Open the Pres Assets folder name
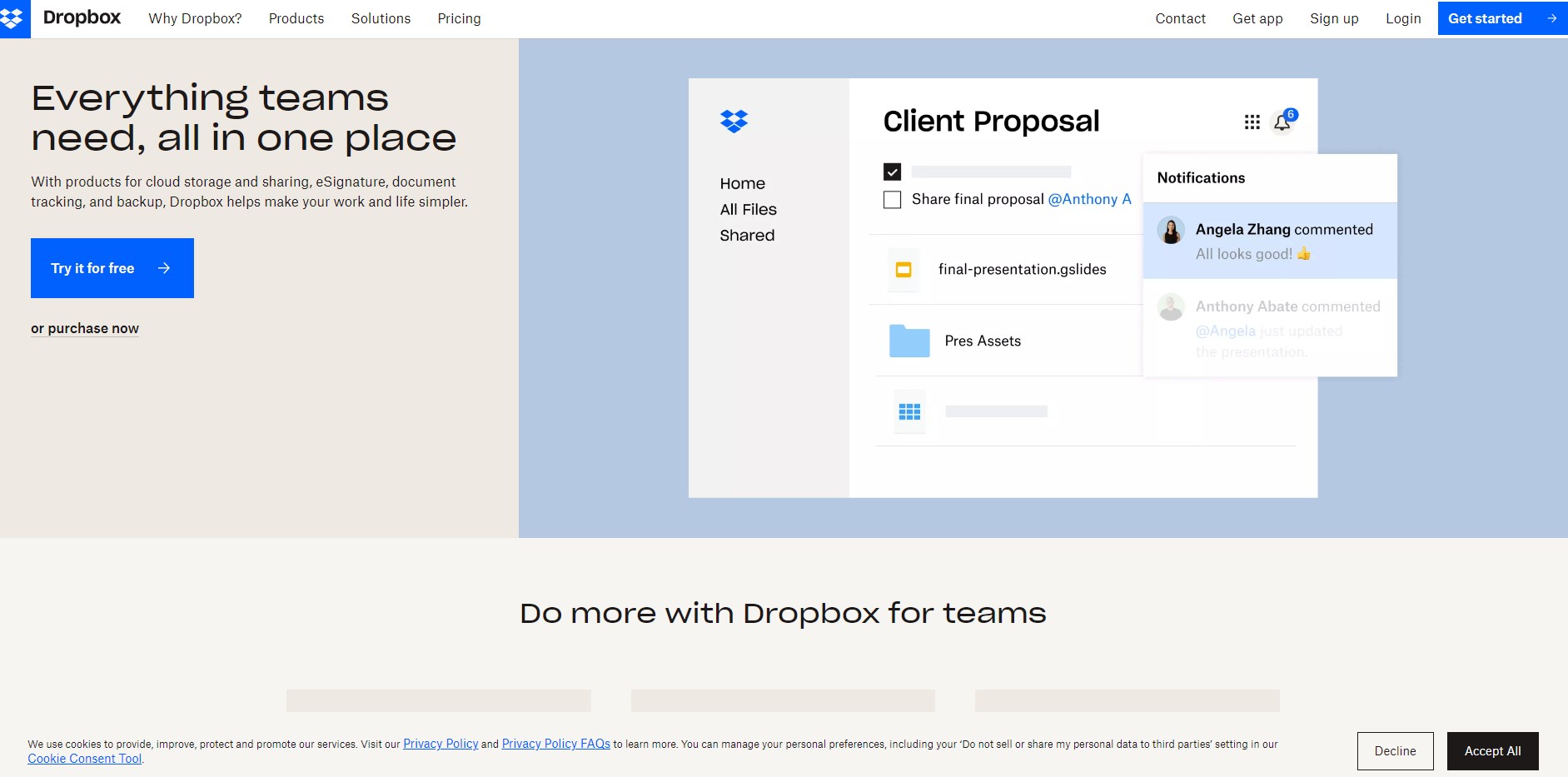1568x777 pixels. click(983, 341)
